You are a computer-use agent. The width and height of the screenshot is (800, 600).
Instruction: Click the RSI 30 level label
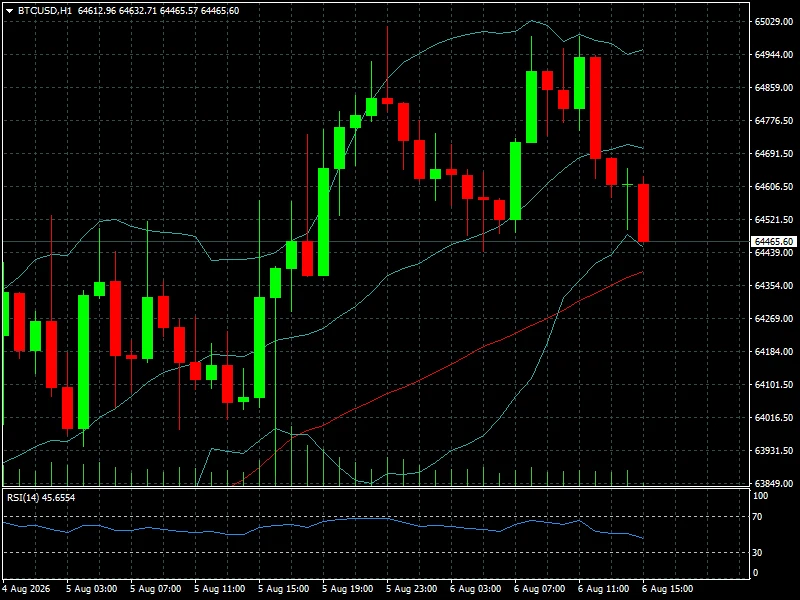click(x=757, y=553)
